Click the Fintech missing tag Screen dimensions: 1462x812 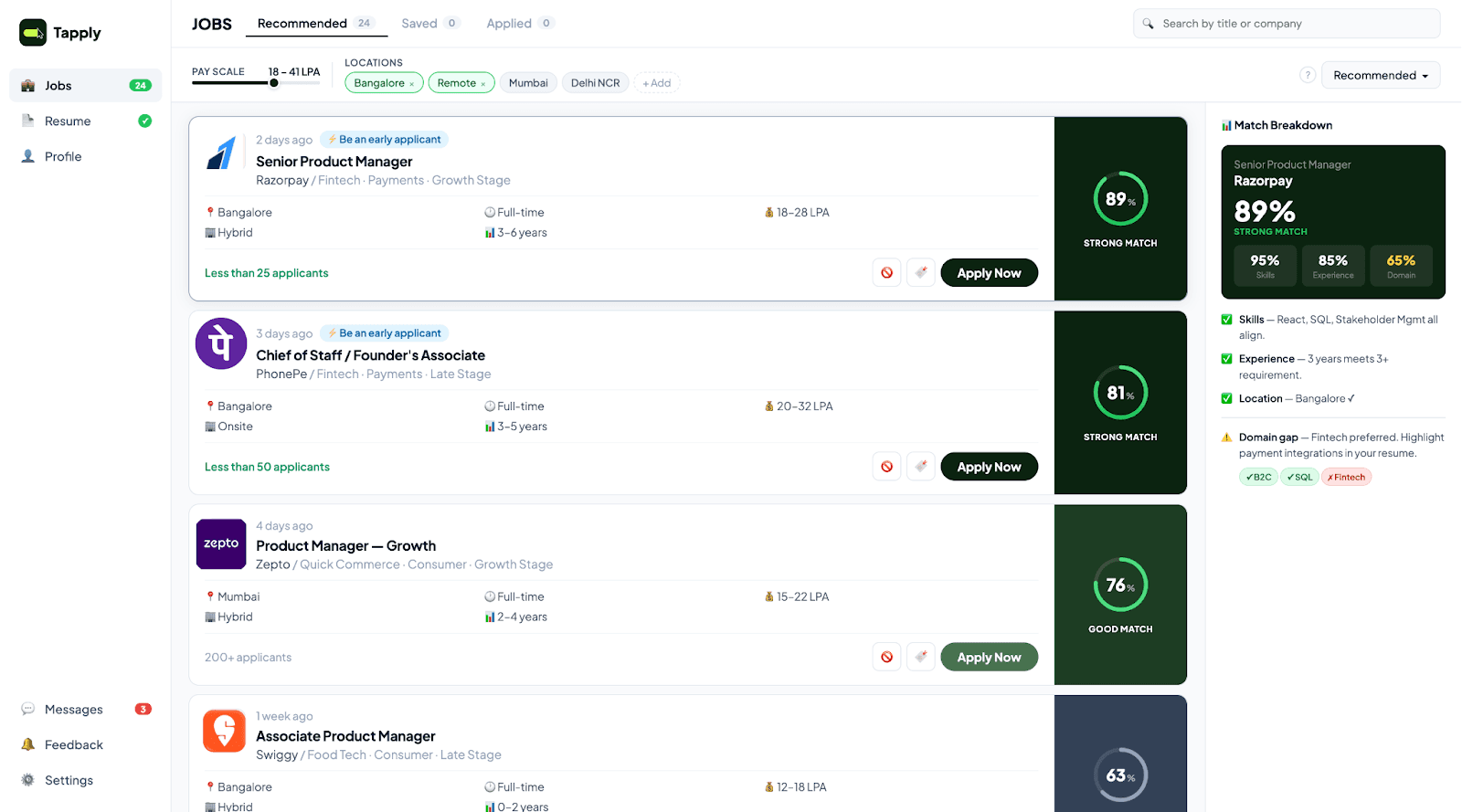1346,477
